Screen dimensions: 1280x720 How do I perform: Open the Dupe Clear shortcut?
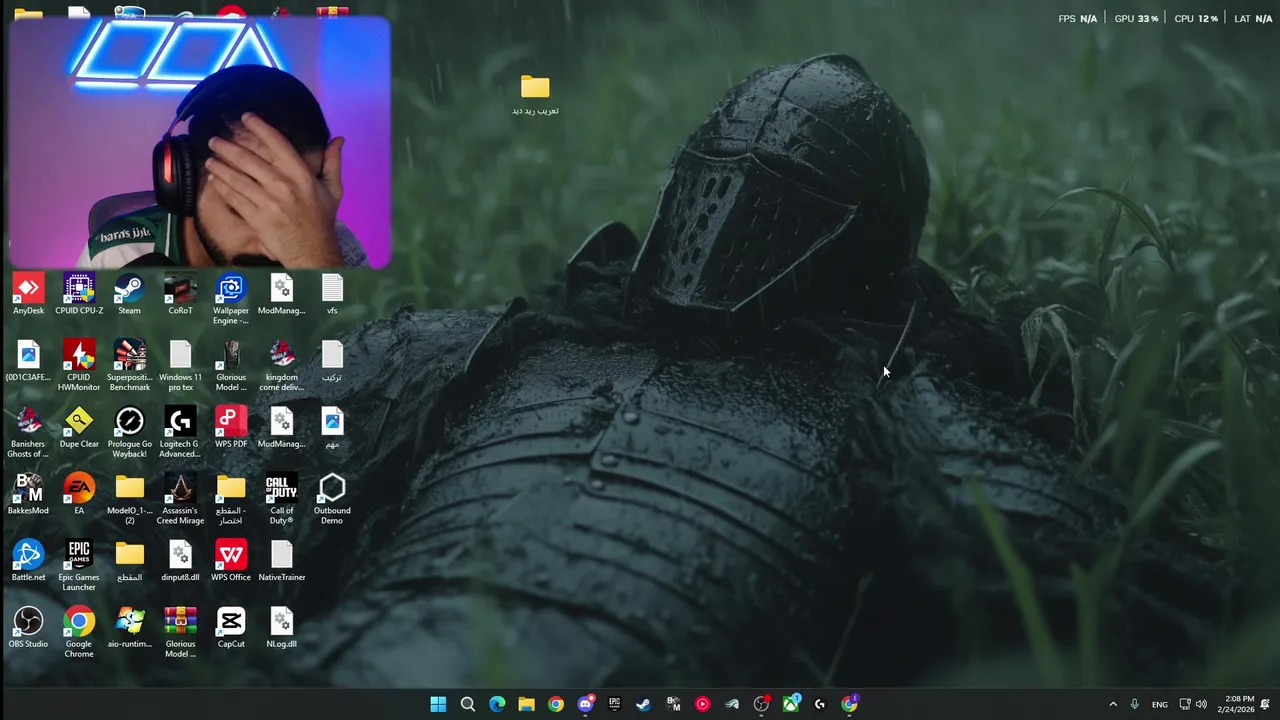click(79, 428)
